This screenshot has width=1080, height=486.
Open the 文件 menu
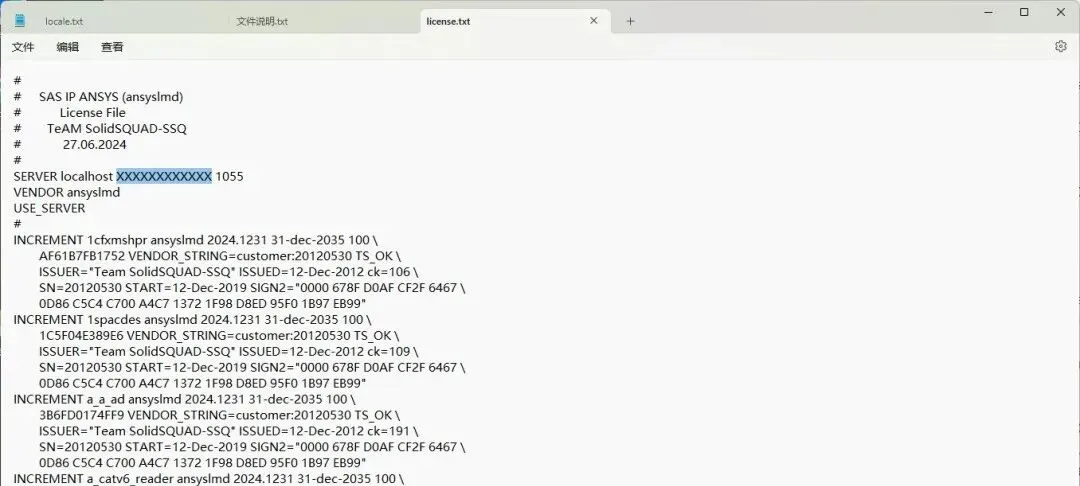(23, 47)
